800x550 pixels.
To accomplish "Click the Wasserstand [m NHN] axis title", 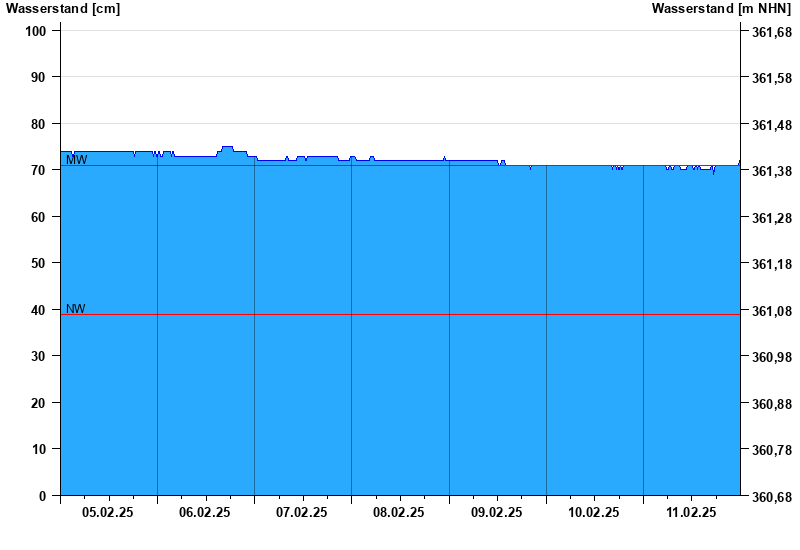I will (721, 9).
